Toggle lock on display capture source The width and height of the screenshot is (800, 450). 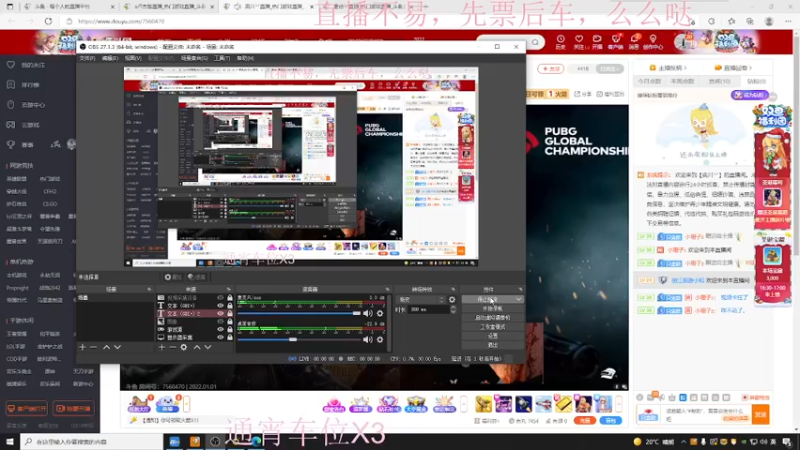point(230,337)
